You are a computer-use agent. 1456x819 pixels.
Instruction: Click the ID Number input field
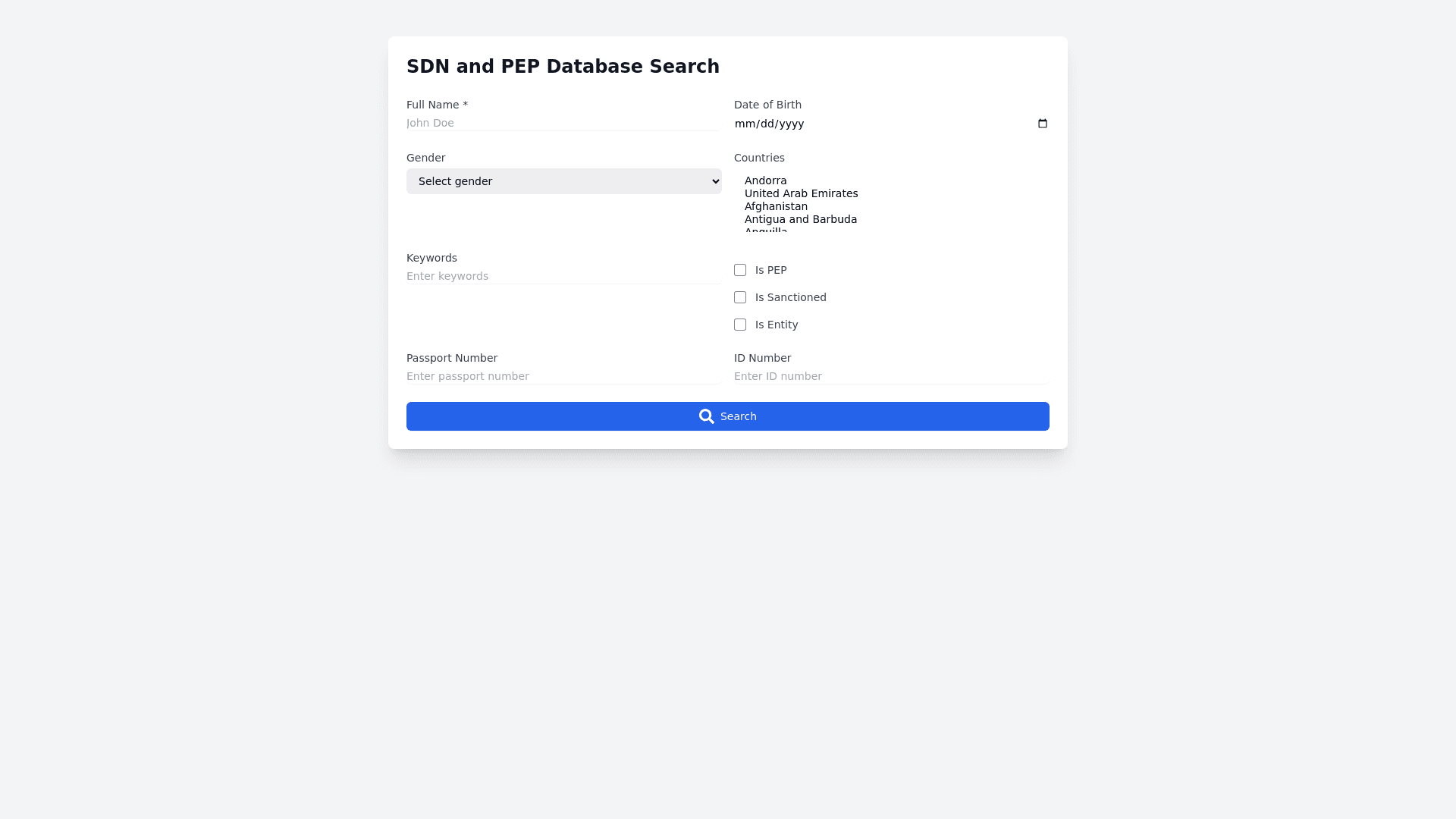click(x=891, y=376)
